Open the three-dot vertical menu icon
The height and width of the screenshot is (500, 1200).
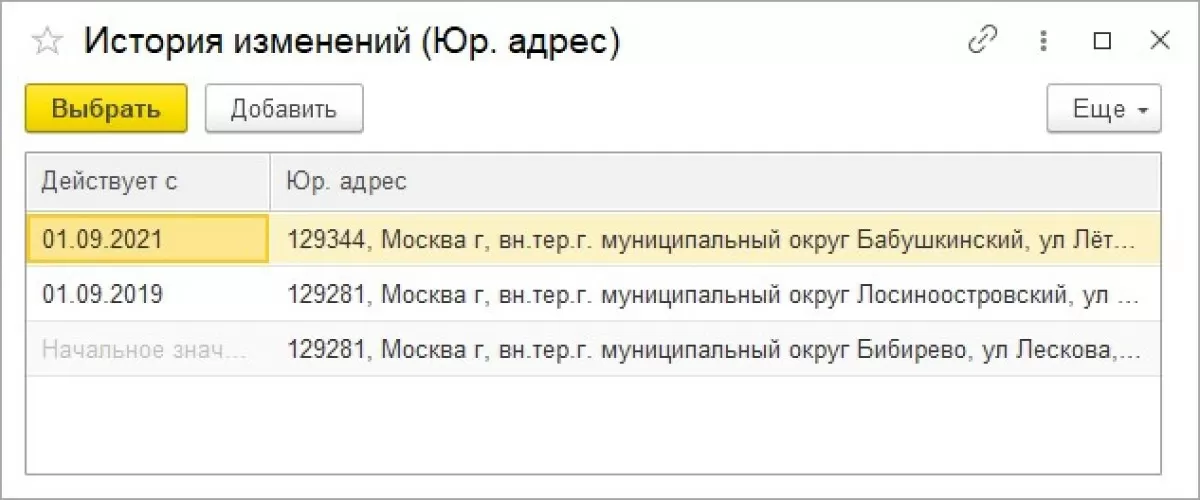[1043, 41]
